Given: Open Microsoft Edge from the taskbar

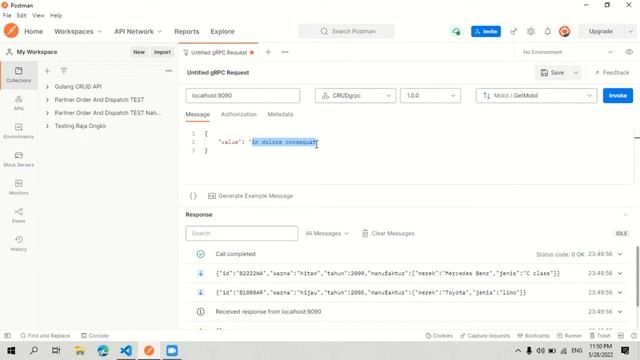Looking at the screenshot, I should 103,351.
